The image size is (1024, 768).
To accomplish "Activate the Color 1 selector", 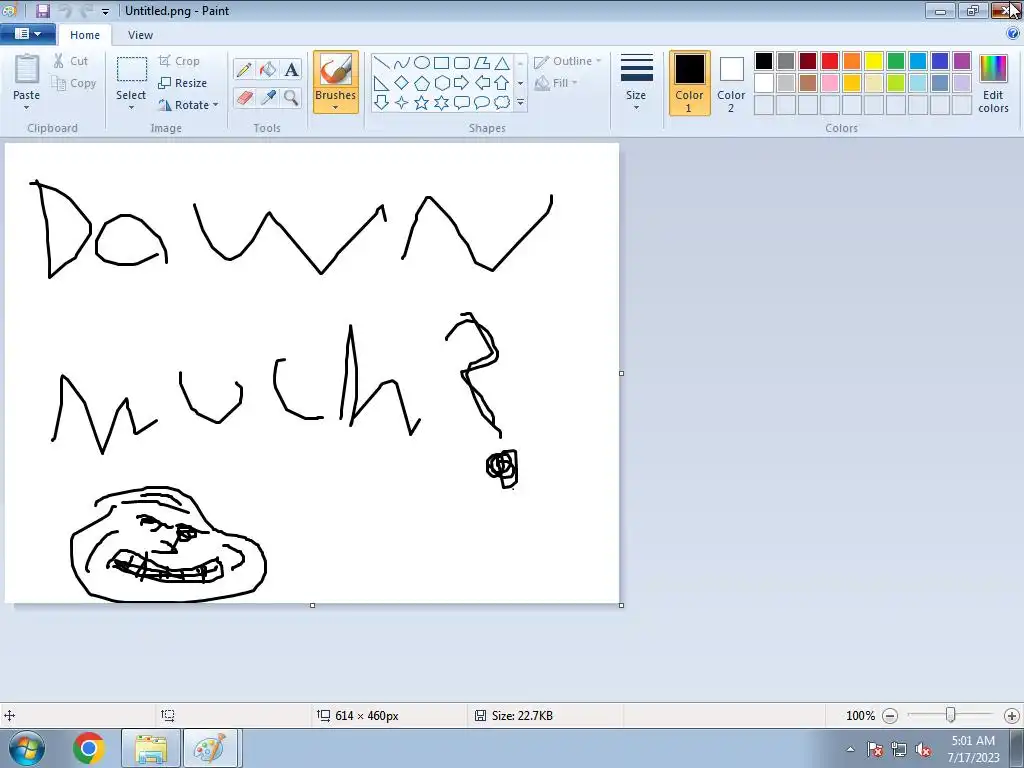I will click(690, 83).
